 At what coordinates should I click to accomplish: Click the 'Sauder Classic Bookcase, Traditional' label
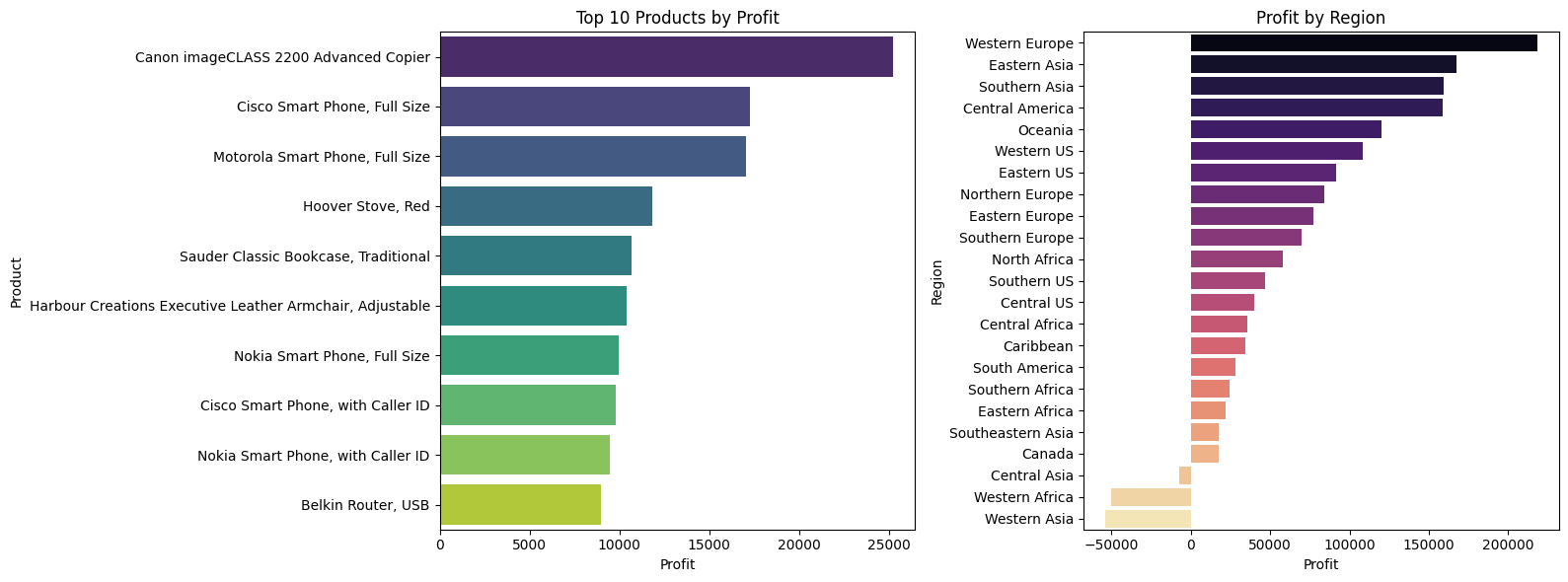point(305,256)
